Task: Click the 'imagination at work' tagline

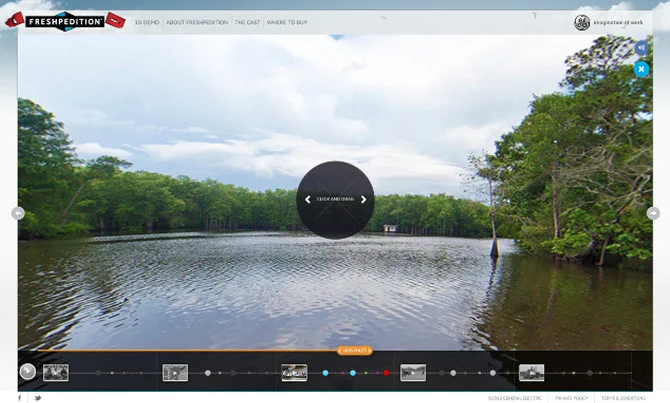Action: point(618,22)
